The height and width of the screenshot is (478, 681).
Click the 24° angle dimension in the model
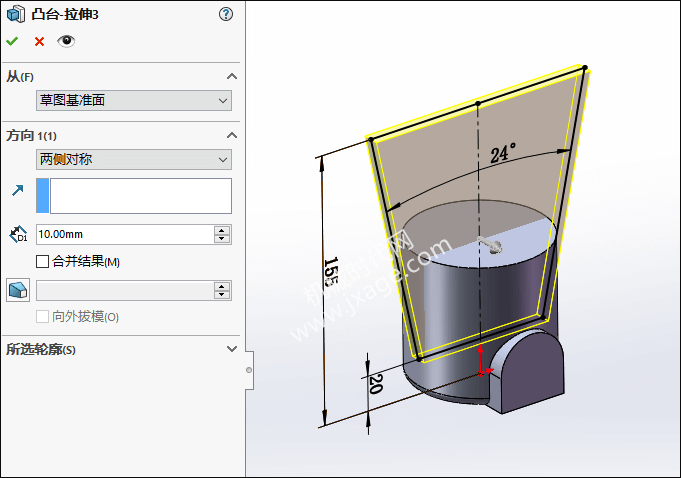click(503, 154)
